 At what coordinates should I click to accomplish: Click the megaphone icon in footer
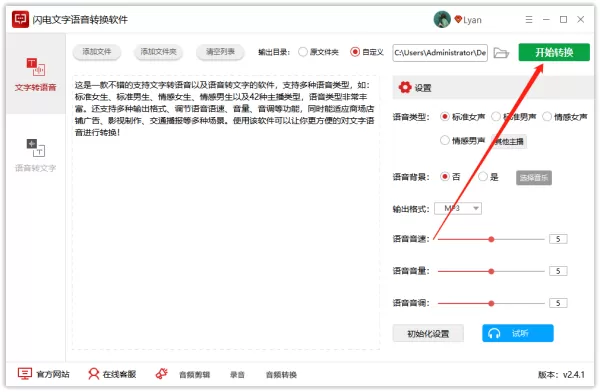coord(162,373)
